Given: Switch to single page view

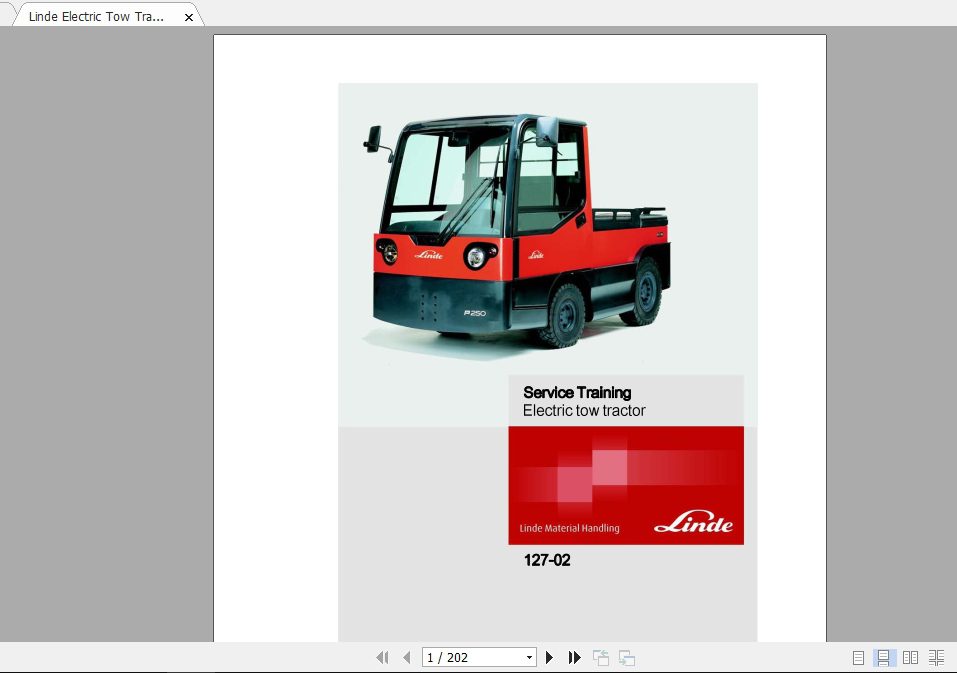Looking at the screenshot, I should point(858,657).
